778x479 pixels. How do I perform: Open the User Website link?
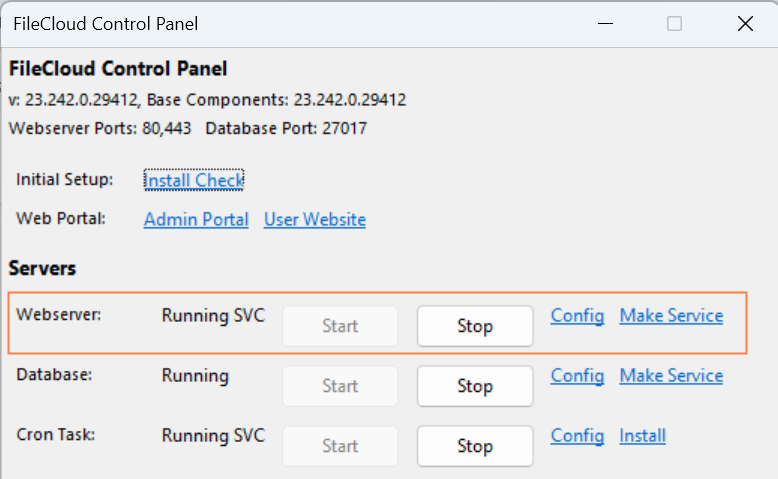(315, 220)
